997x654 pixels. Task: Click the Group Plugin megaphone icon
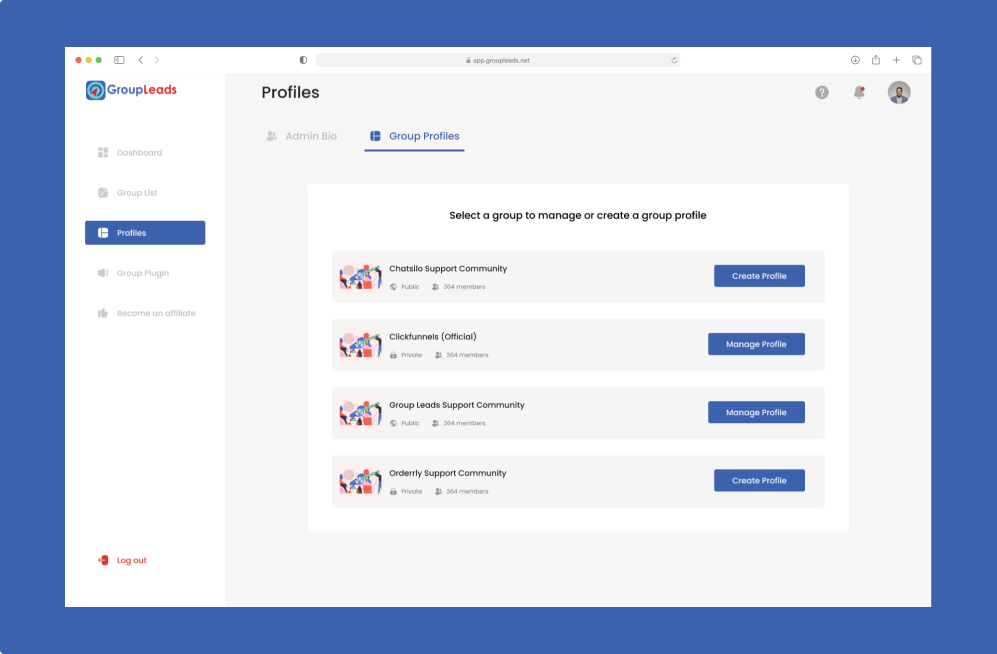[103, 273]
